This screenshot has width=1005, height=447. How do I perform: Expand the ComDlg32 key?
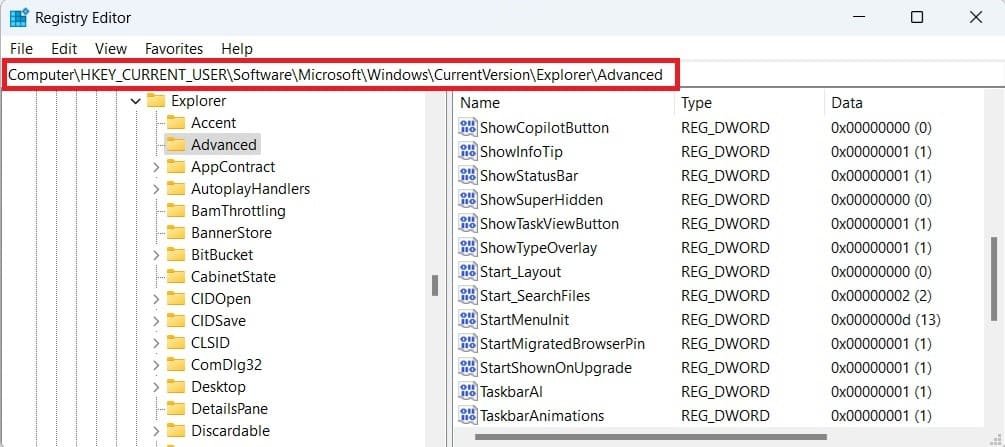pyautogui.click(x=156, y=365)
